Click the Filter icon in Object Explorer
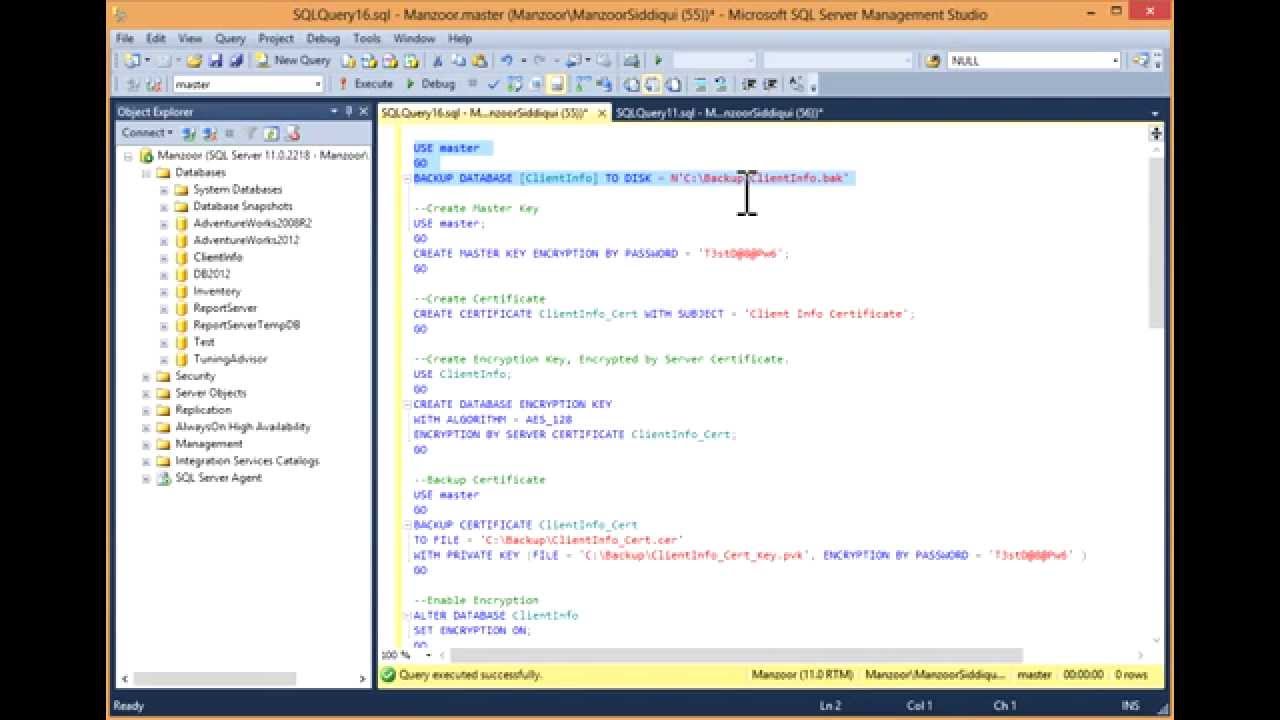The width and height of the screenshot is (1280, 720). tap(251, 132)
